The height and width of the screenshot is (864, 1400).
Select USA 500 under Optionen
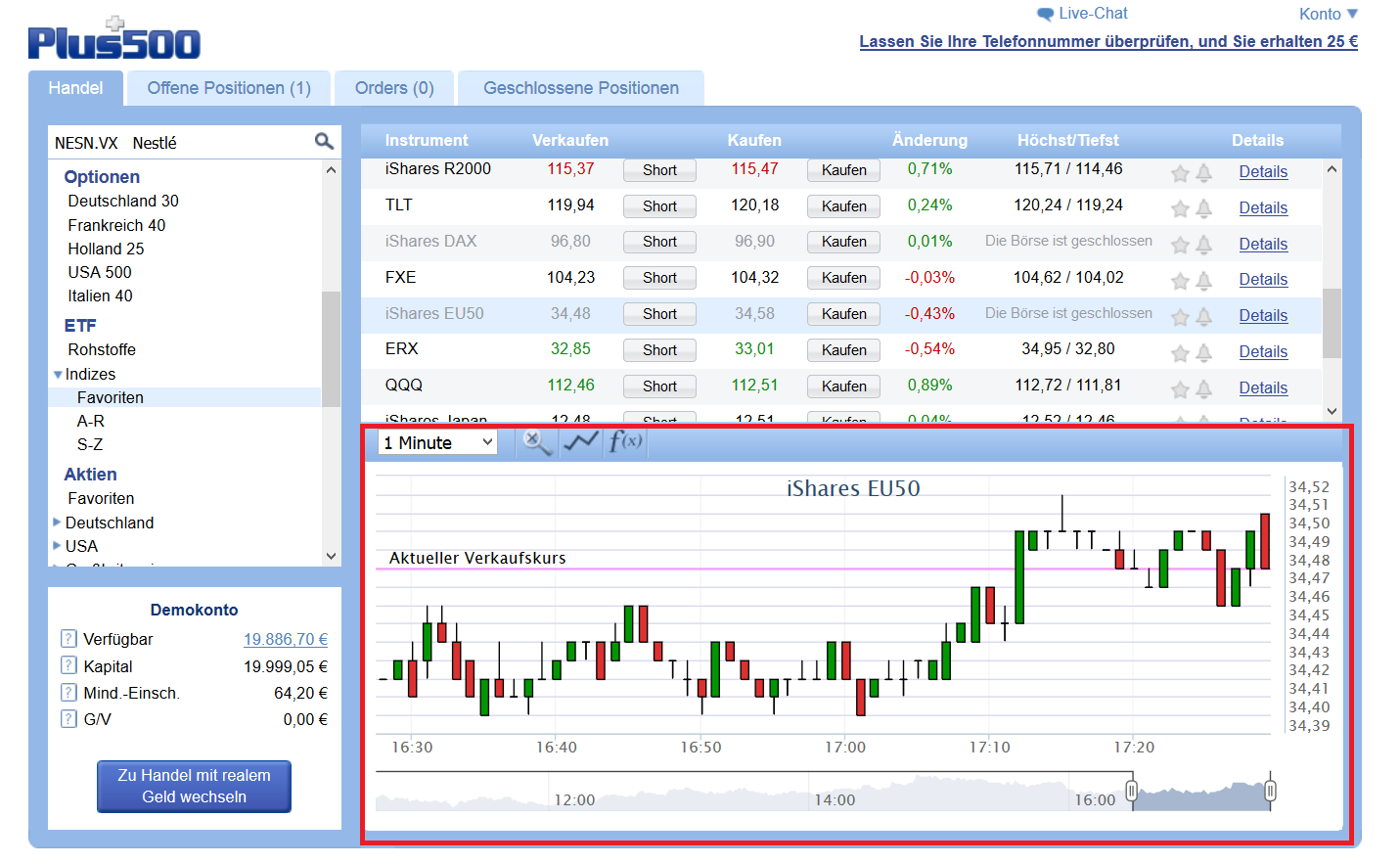coord(100,272)
